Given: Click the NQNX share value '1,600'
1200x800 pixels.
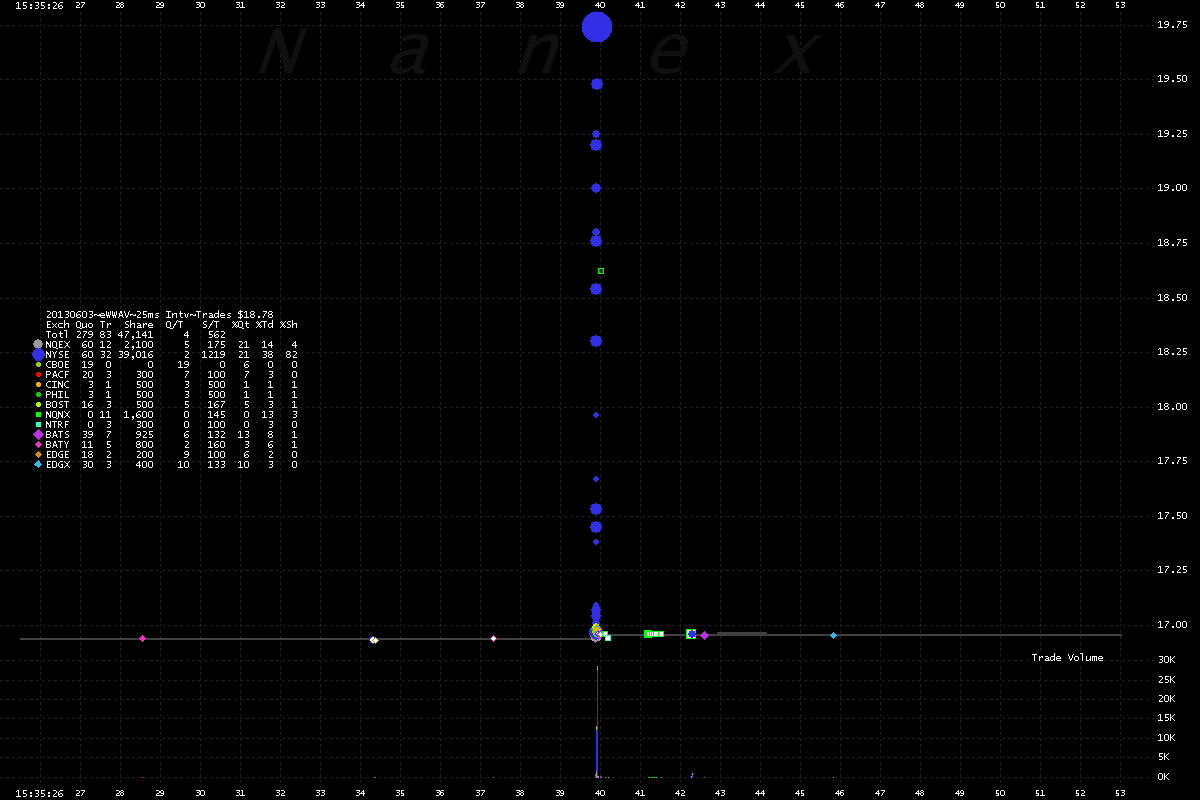Looking at the screenshot, I should [138, 414].
